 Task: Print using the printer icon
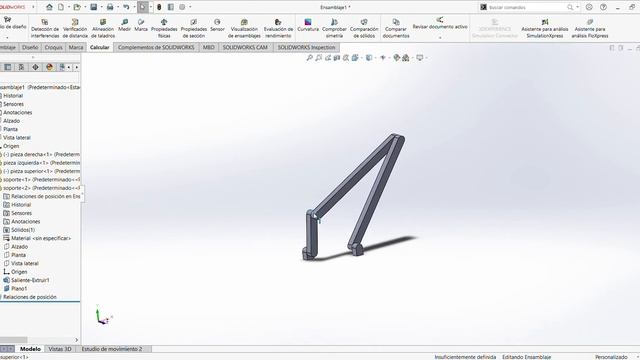tap(110, 7)
